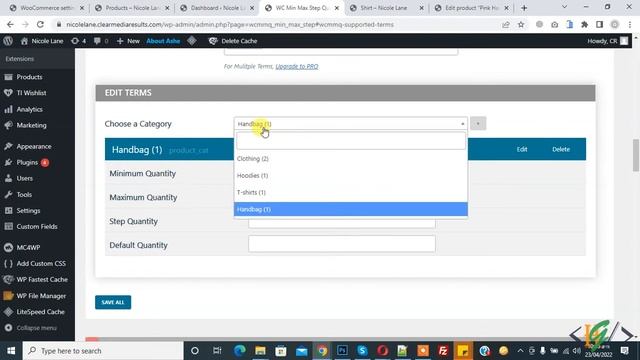Open the comments bubble in admin bar
Screen dimensions: 640x360
(x=101, y=41)
